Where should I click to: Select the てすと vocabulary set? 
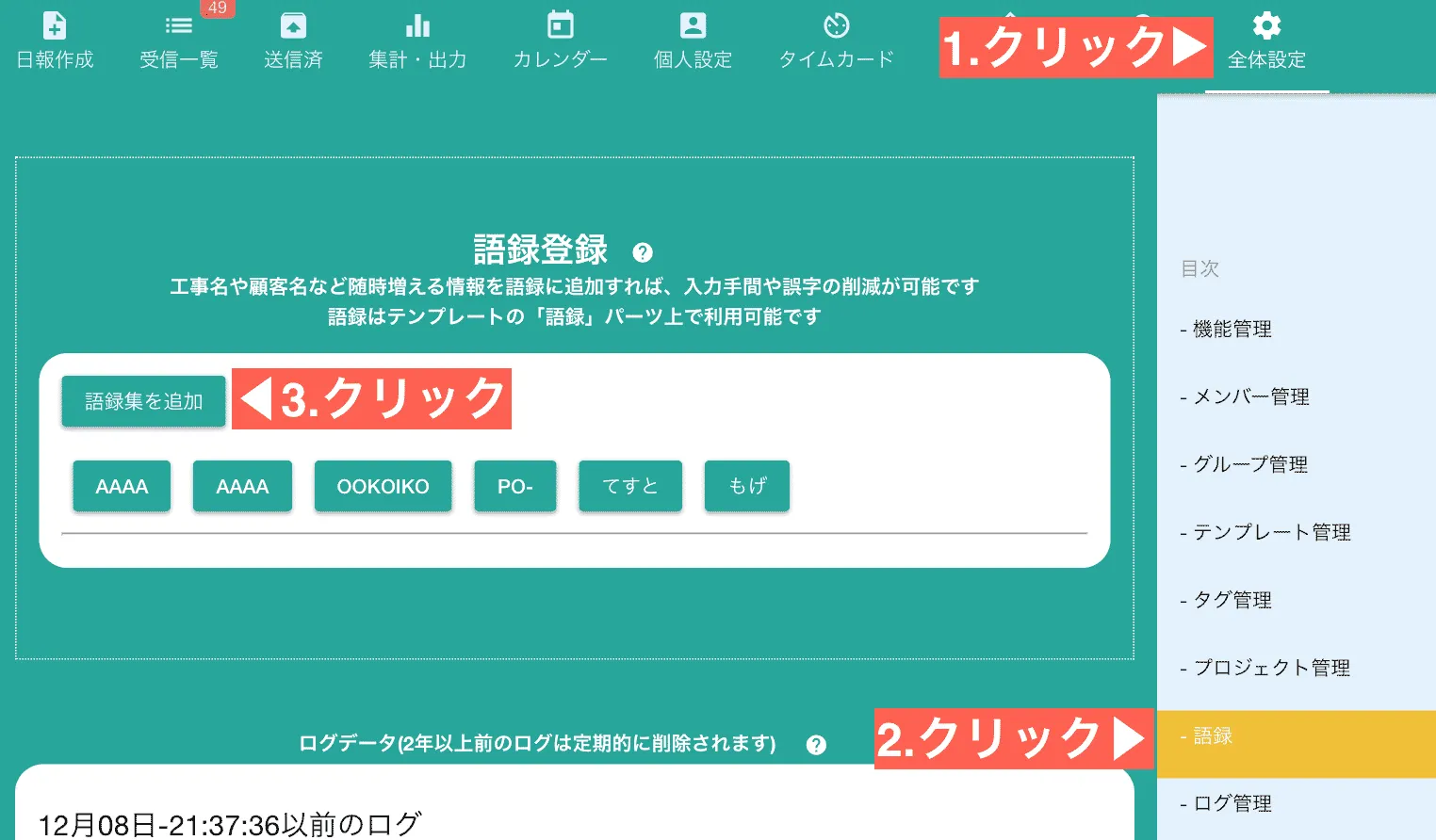pyautogui.click(x=629, y=486)
